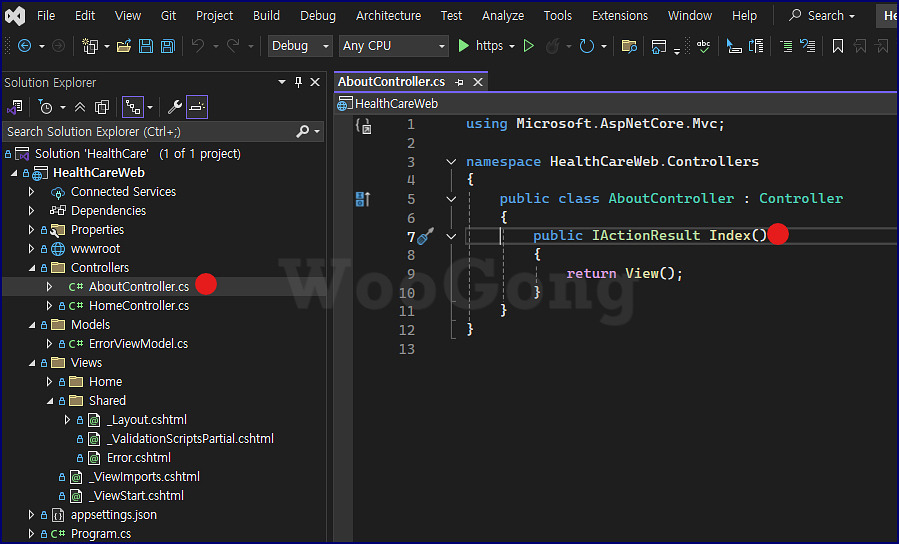The height and width of the screenshot is (544, 899).
Task: Collapse the AboutController class on line 5
Action: tap(451, 199)
